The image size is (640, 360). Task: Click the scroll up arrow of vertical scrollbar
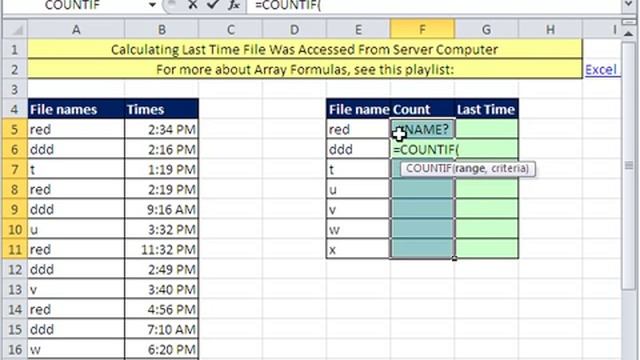(629, 33)
